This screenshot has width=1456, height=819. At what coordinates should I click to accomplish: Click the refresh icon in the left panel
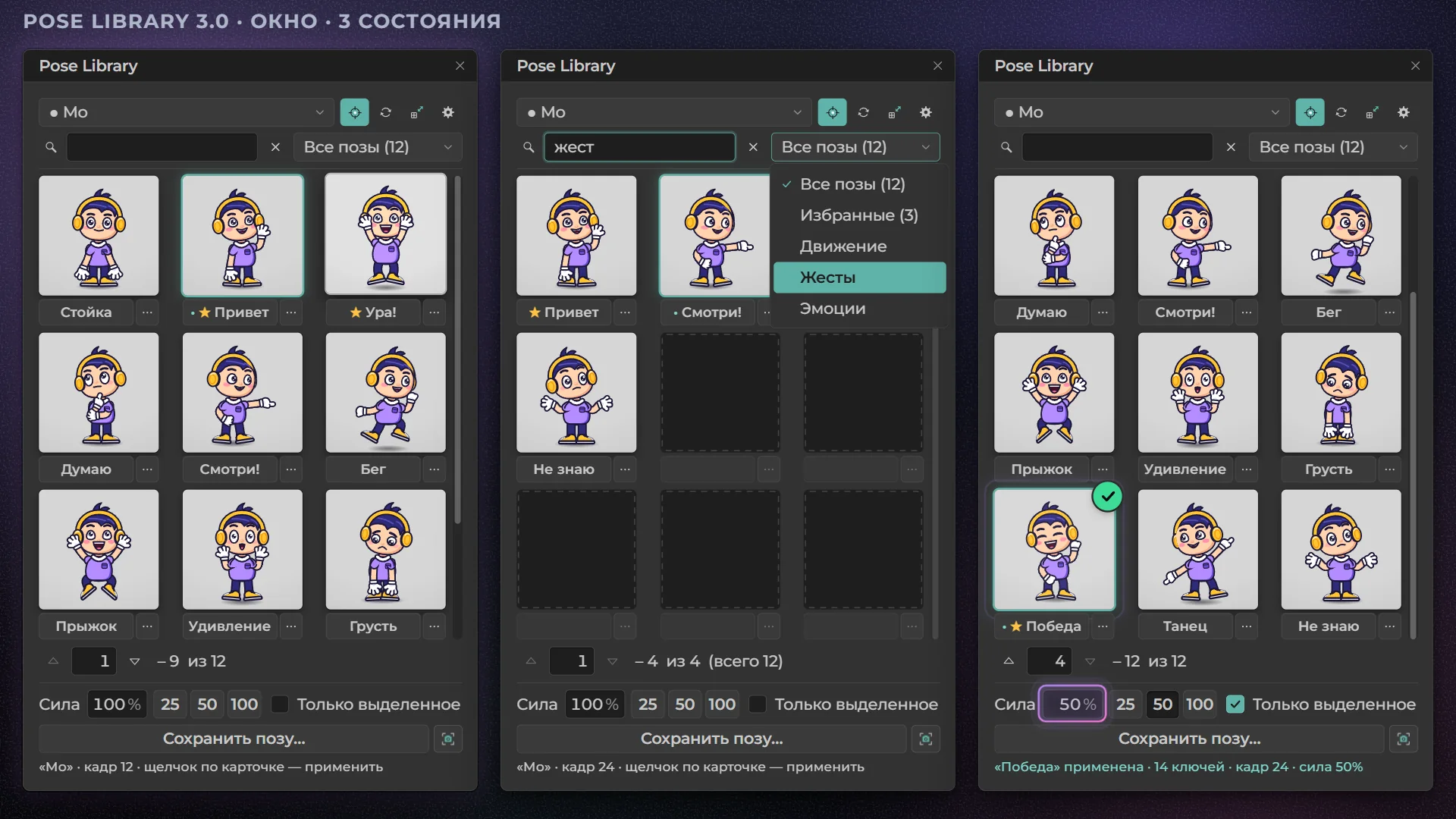click(386, 112)
